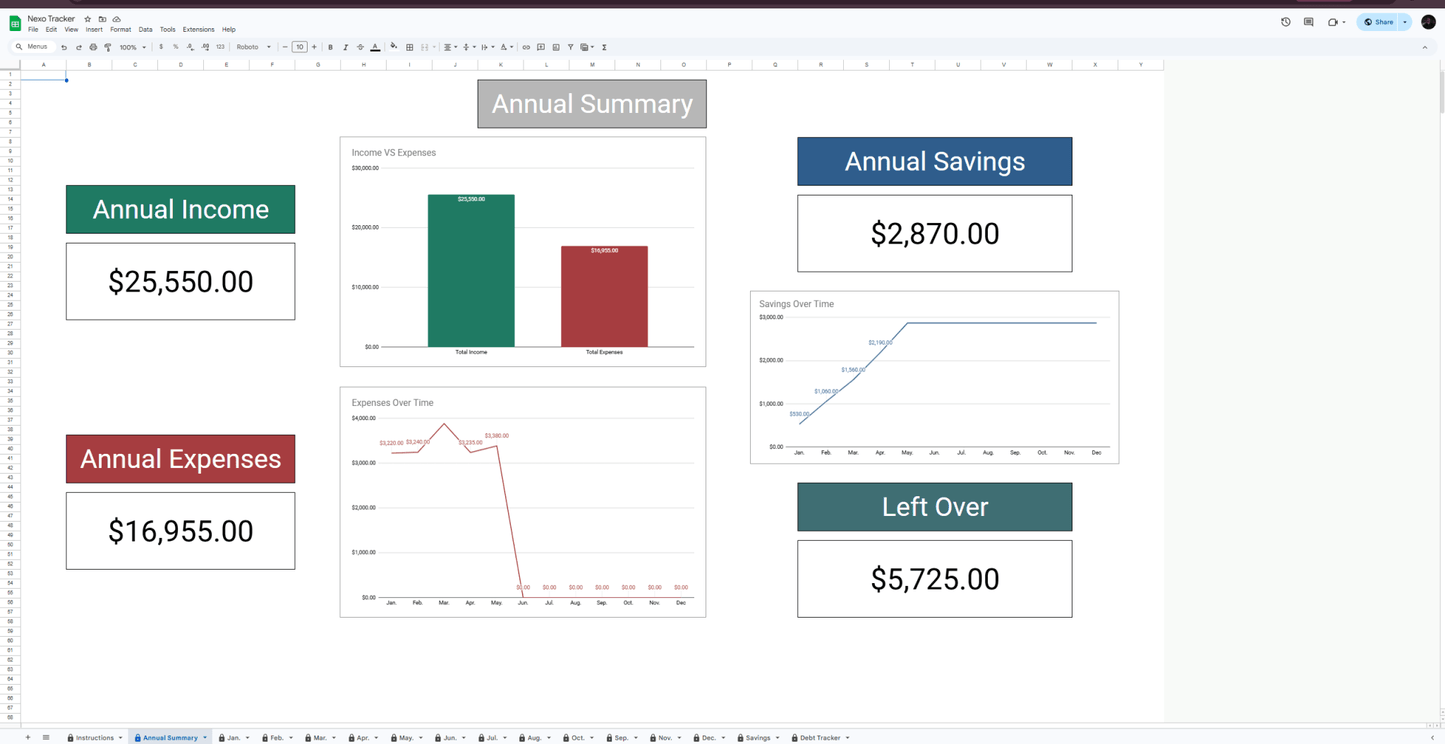The width and height of the screenshot is (1445, 744).
Task: Toggle strikethrough formatting
Action: click(x=361, y=47)
